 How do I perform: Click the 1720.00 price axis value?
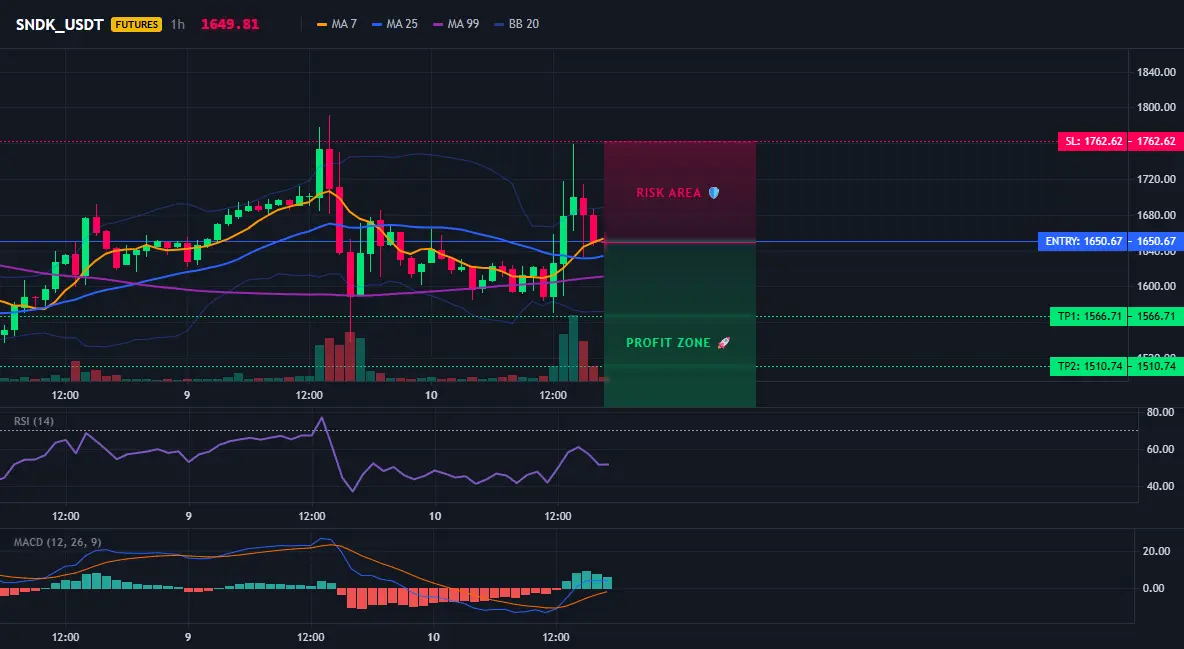(x=1156, y=179)
